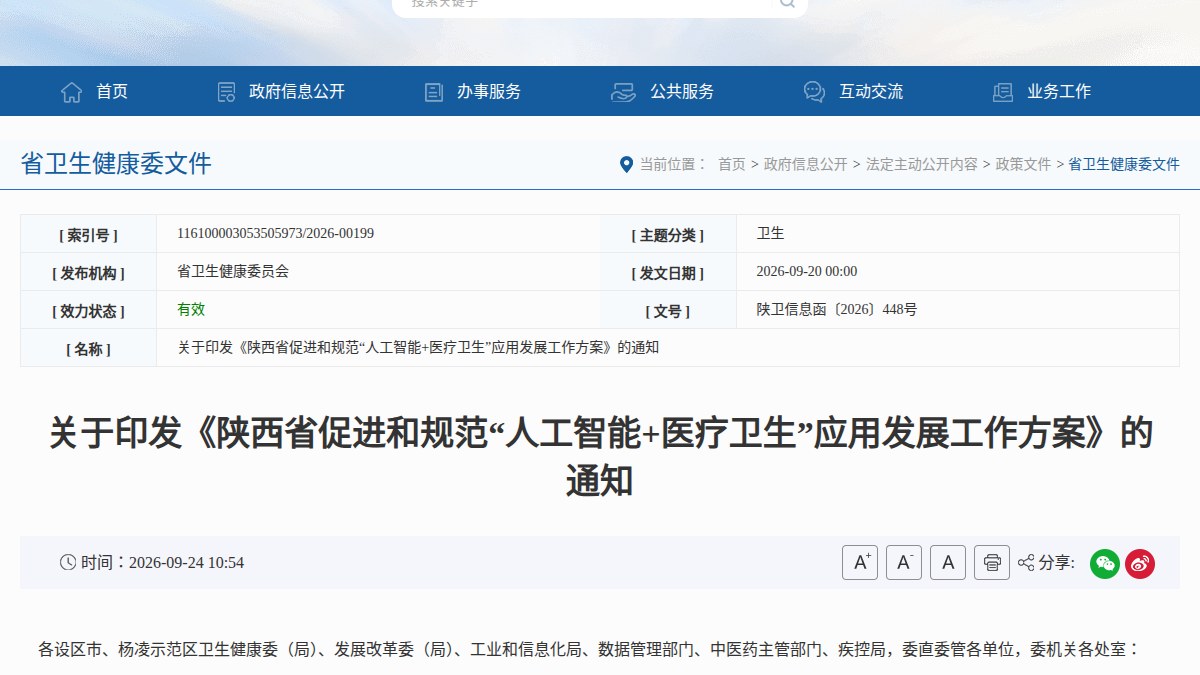Click the 互动交流 chat bubble icon
Image resolution: width=1200 pixels, height=675 pixels.
[x=814, y=92]
